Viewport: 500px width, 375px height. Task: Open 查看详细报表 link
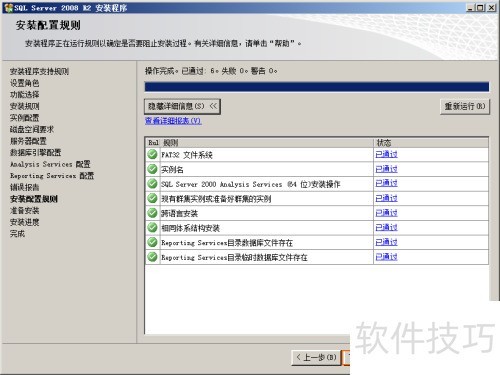tap(173, 121)
